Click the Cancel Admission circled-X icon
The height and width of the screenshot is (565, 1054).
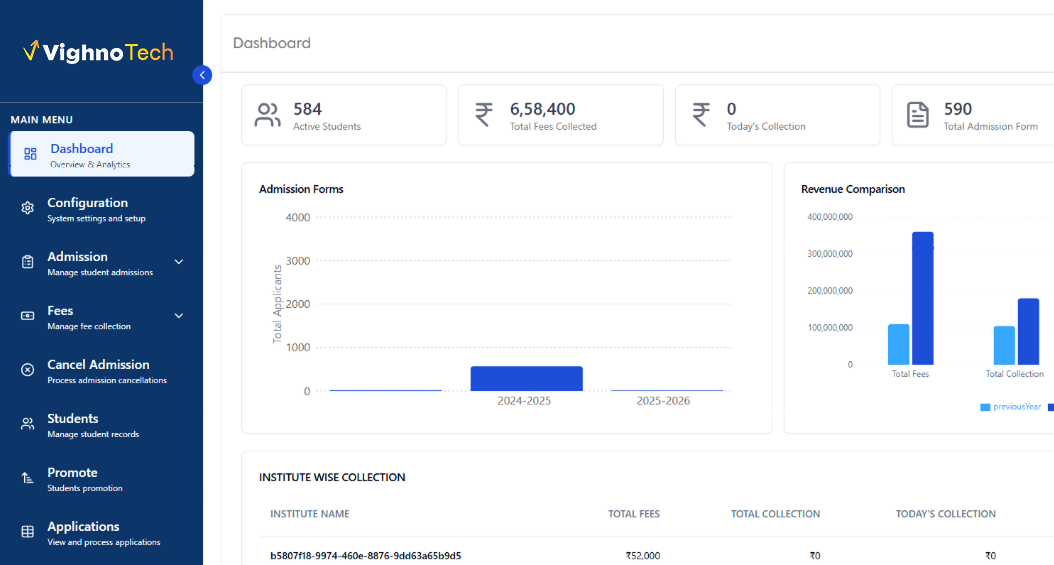pyautogui.click(x=28, y=370)
